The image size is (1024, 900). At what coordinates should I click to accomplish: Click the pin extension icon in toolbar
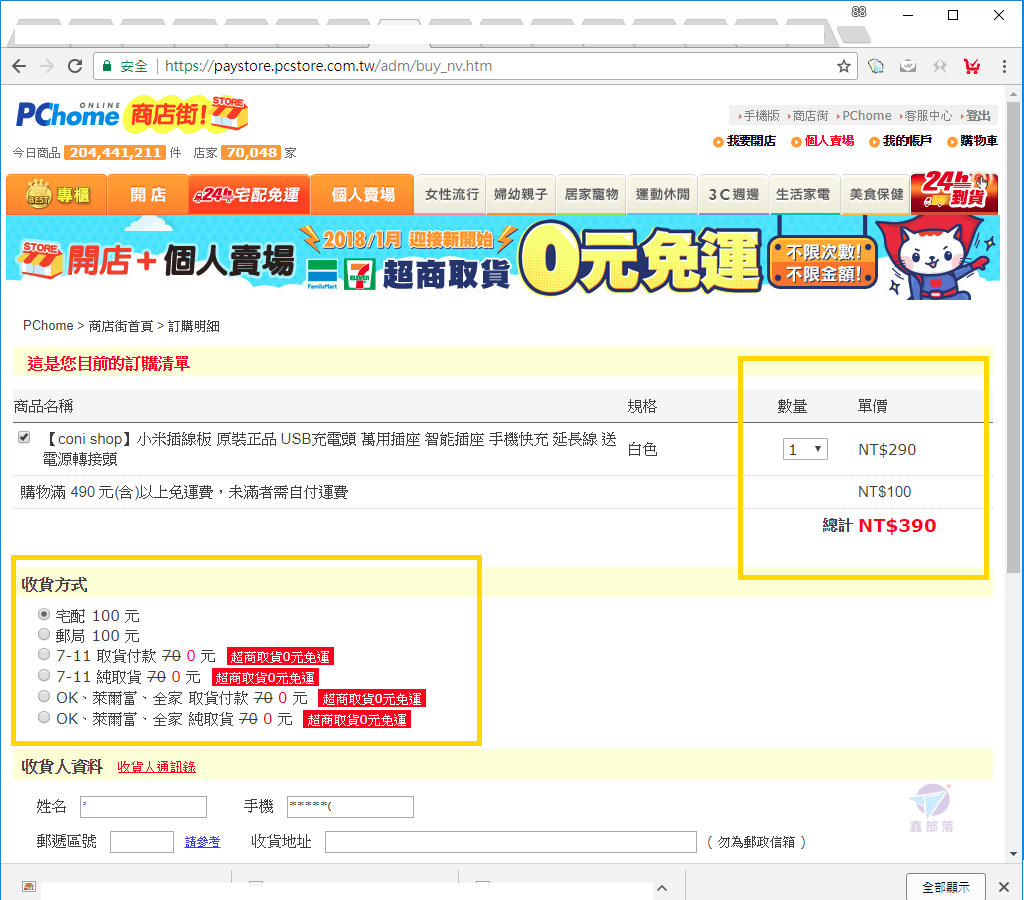(940, 66)
